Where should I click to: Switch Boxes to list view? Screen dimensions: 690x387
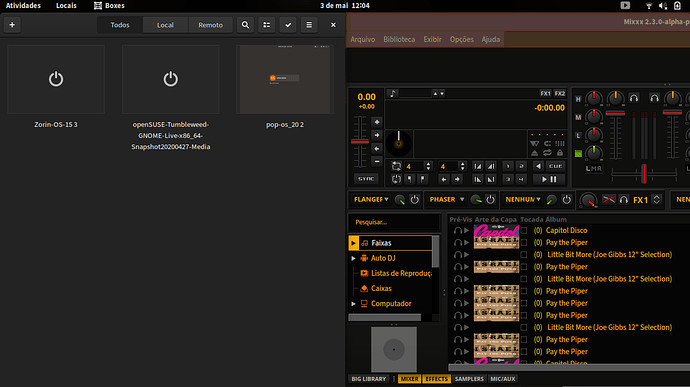(267, 25)
